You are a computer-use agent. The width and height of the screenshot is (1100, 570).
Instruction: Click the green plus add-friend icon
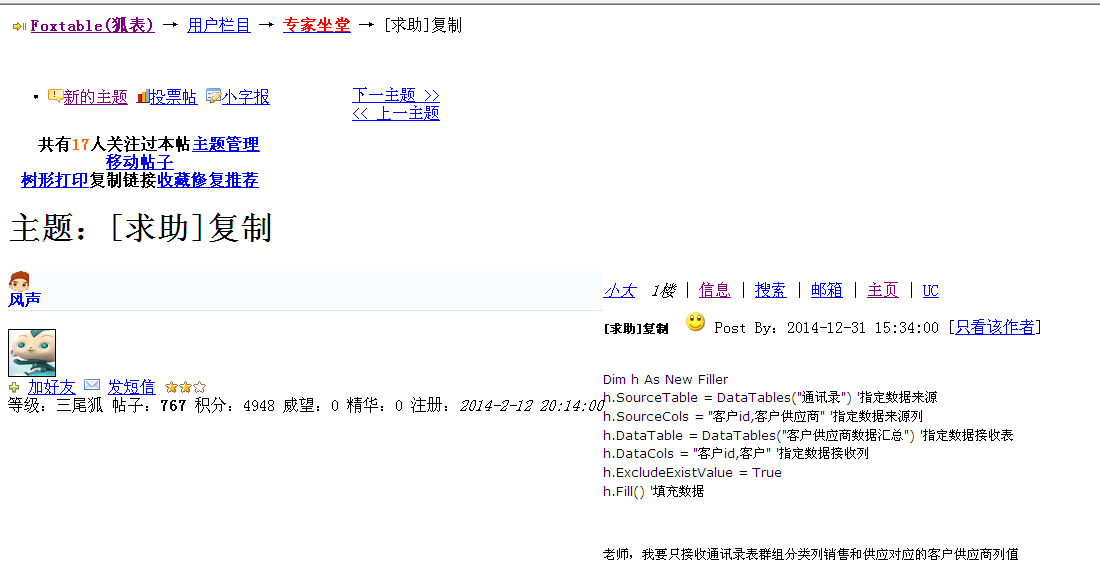click(14, 387)
